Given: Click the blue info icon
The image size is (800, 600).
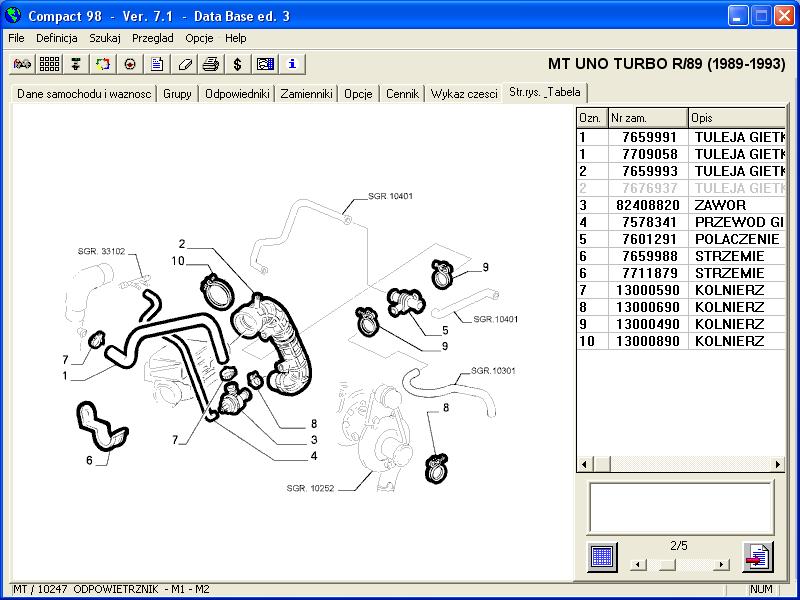Looking at the screenshot, I should click(292, 64).
